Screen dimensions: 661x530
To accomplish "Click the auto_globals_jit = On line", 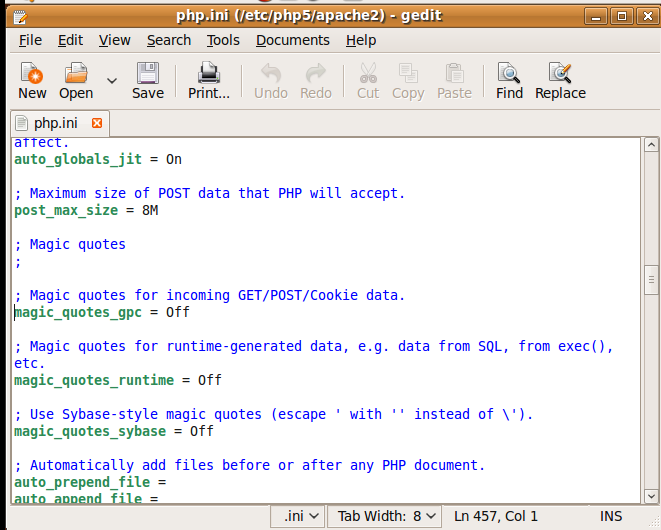I will tap(98, 159).
